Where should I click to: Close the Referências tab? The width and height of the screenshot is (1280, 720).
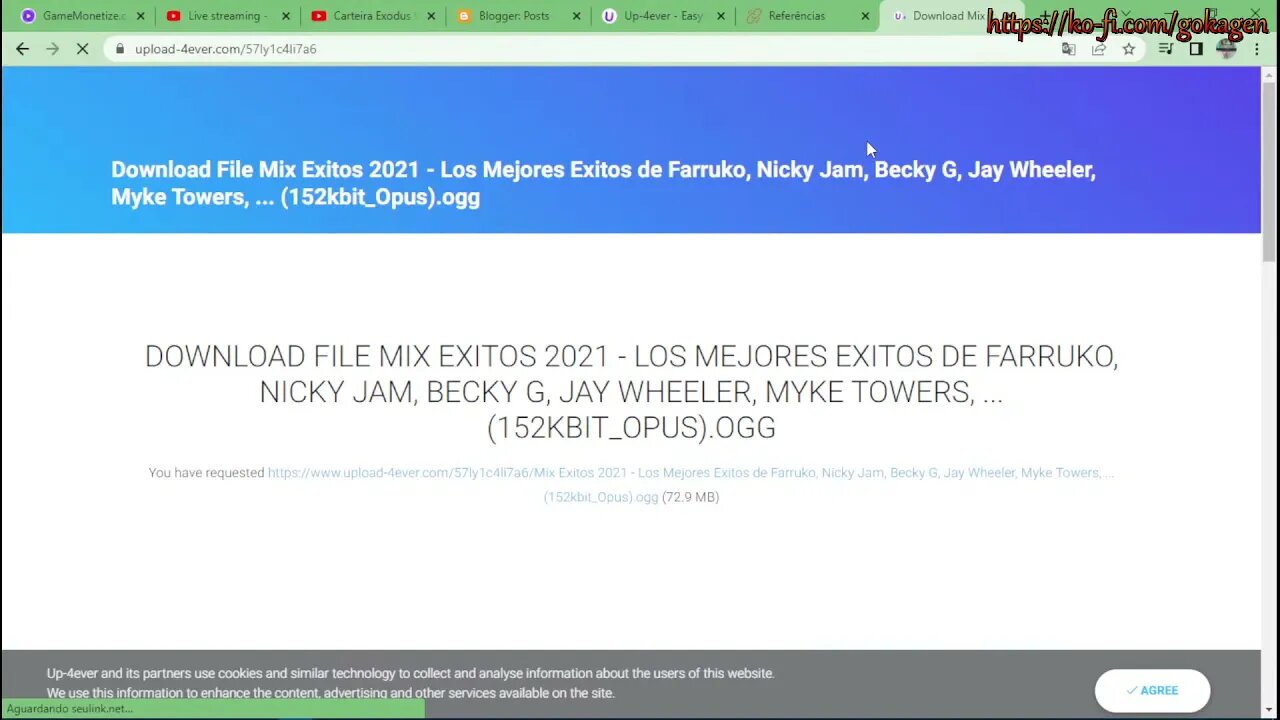(866, 16)
